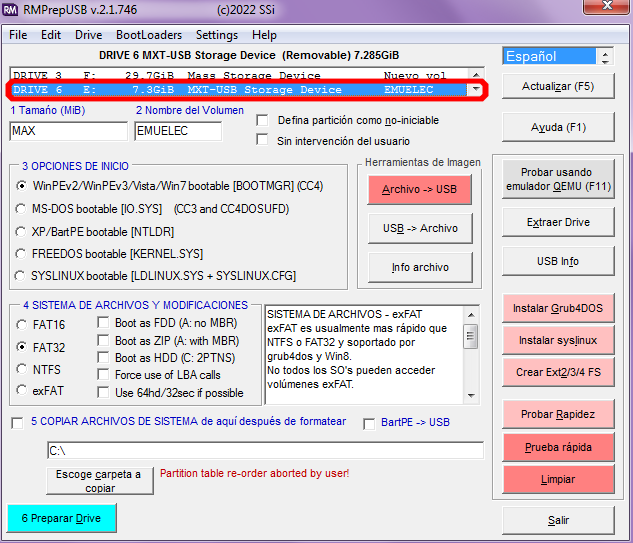Open the Edit menu
The height and width of the screenshot is (543, 633).
(51, 35)
